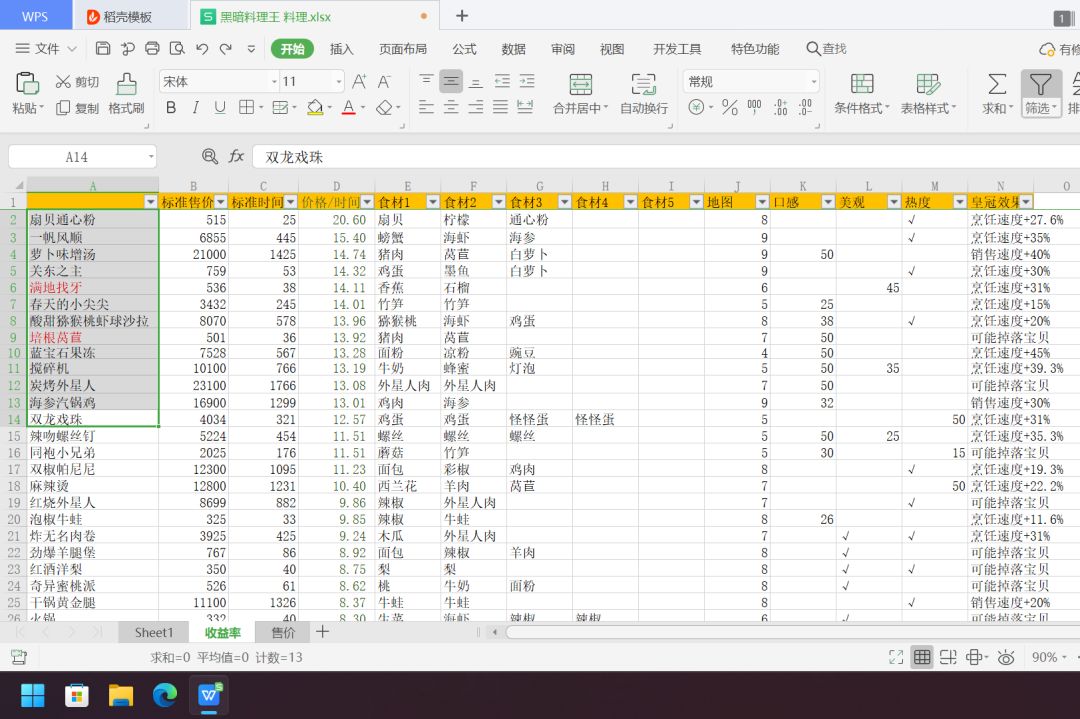Expand the 标准售价 column filter dropdown

[x=220, y=202]
